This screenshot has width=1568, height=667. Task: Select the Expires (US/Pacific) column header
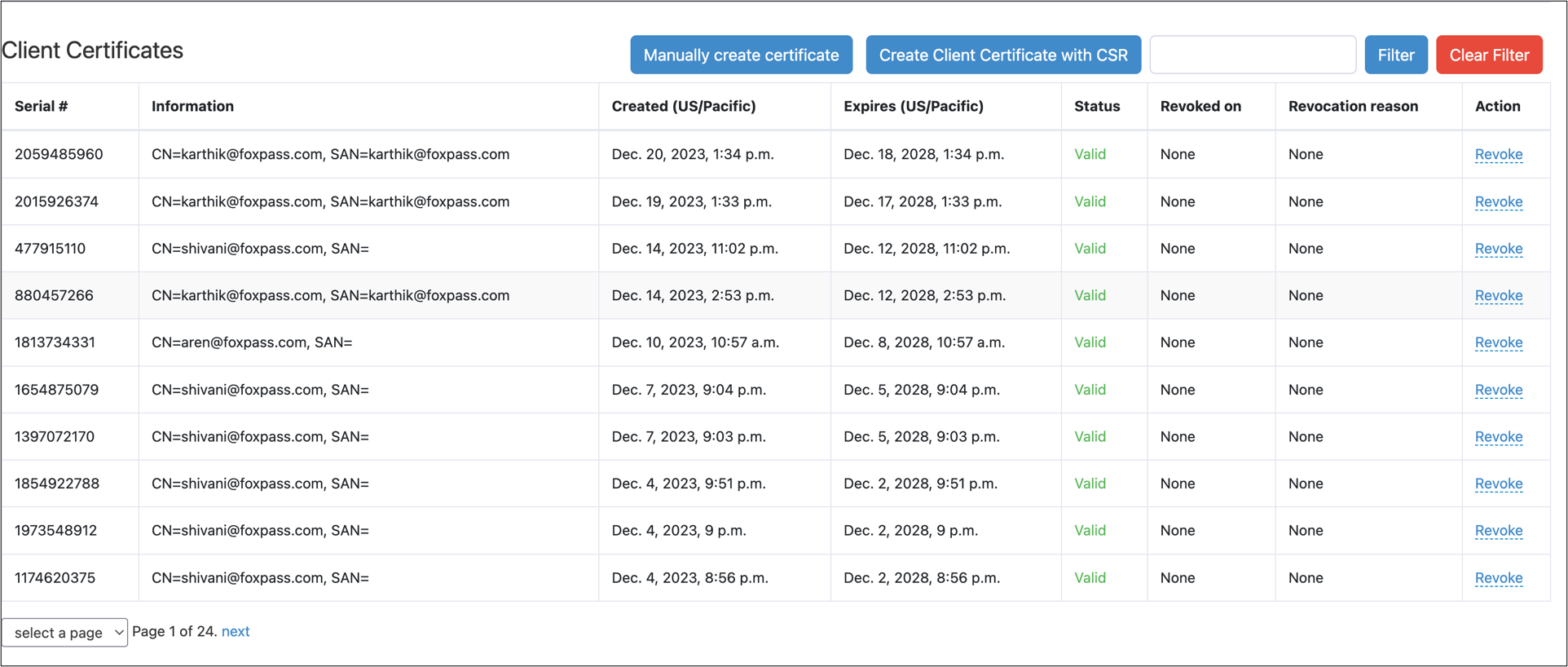point(913,106)
